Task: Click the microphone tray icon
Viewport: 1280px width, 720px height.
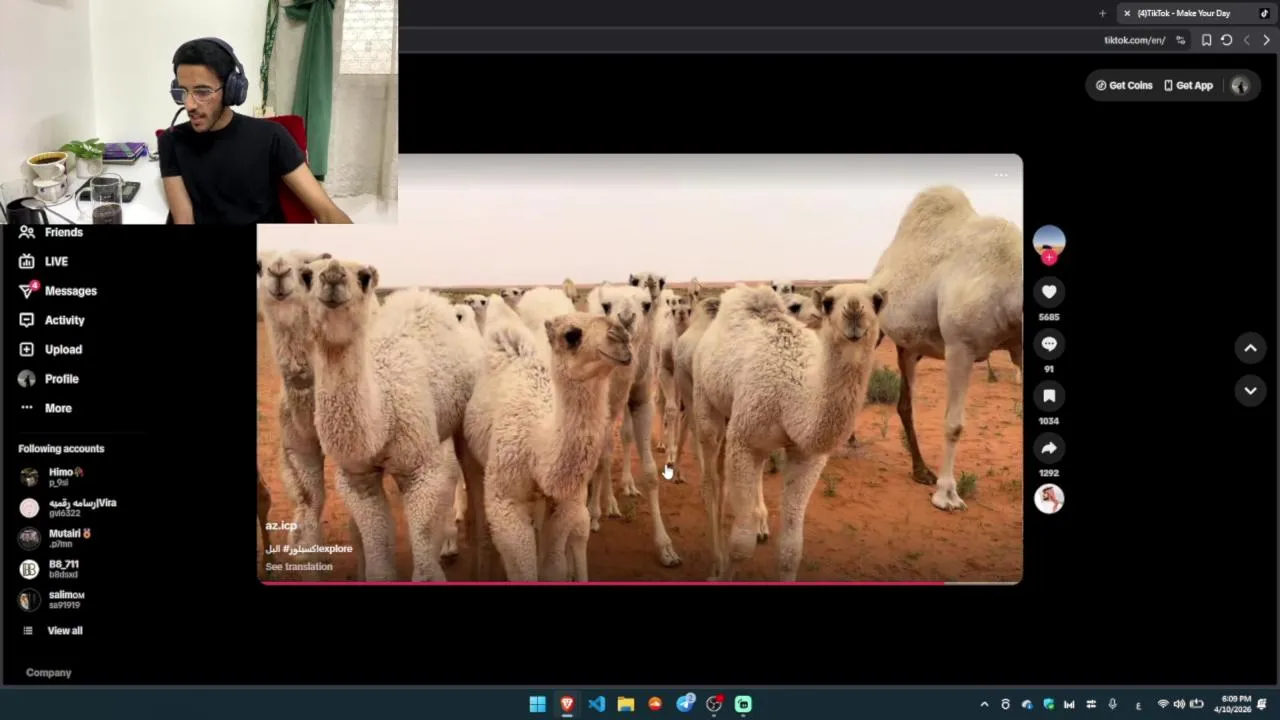Action: (x=1112, y=704)
